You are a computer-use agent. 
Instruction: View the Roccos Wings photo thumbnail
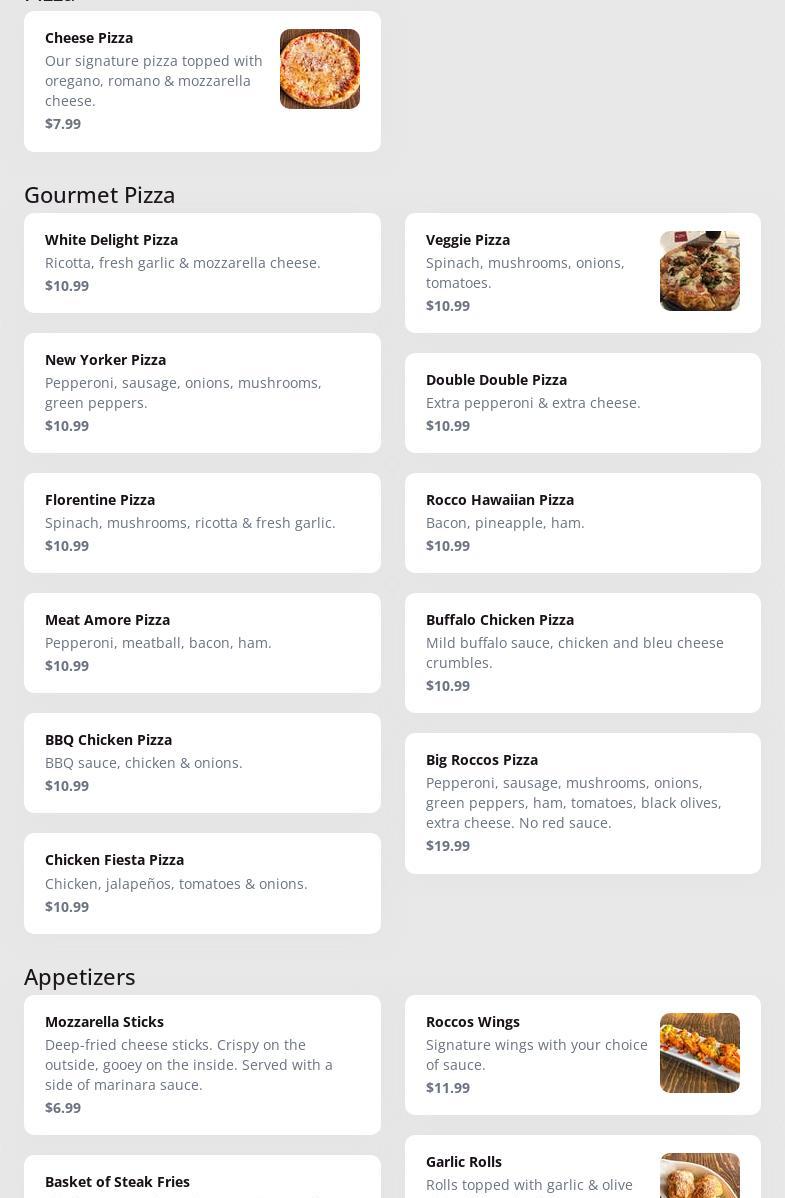pyautogui.click(x=699, y=1053)
